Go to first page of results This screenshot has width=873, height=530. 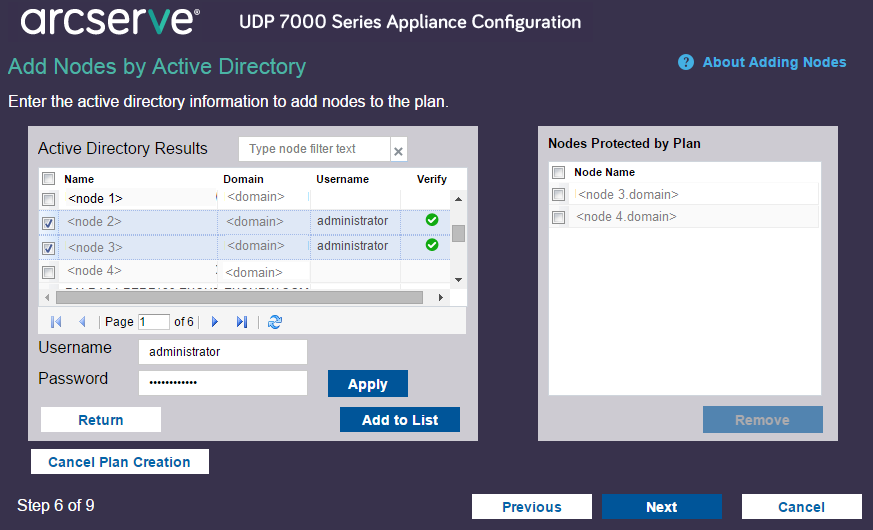point(56,322)
